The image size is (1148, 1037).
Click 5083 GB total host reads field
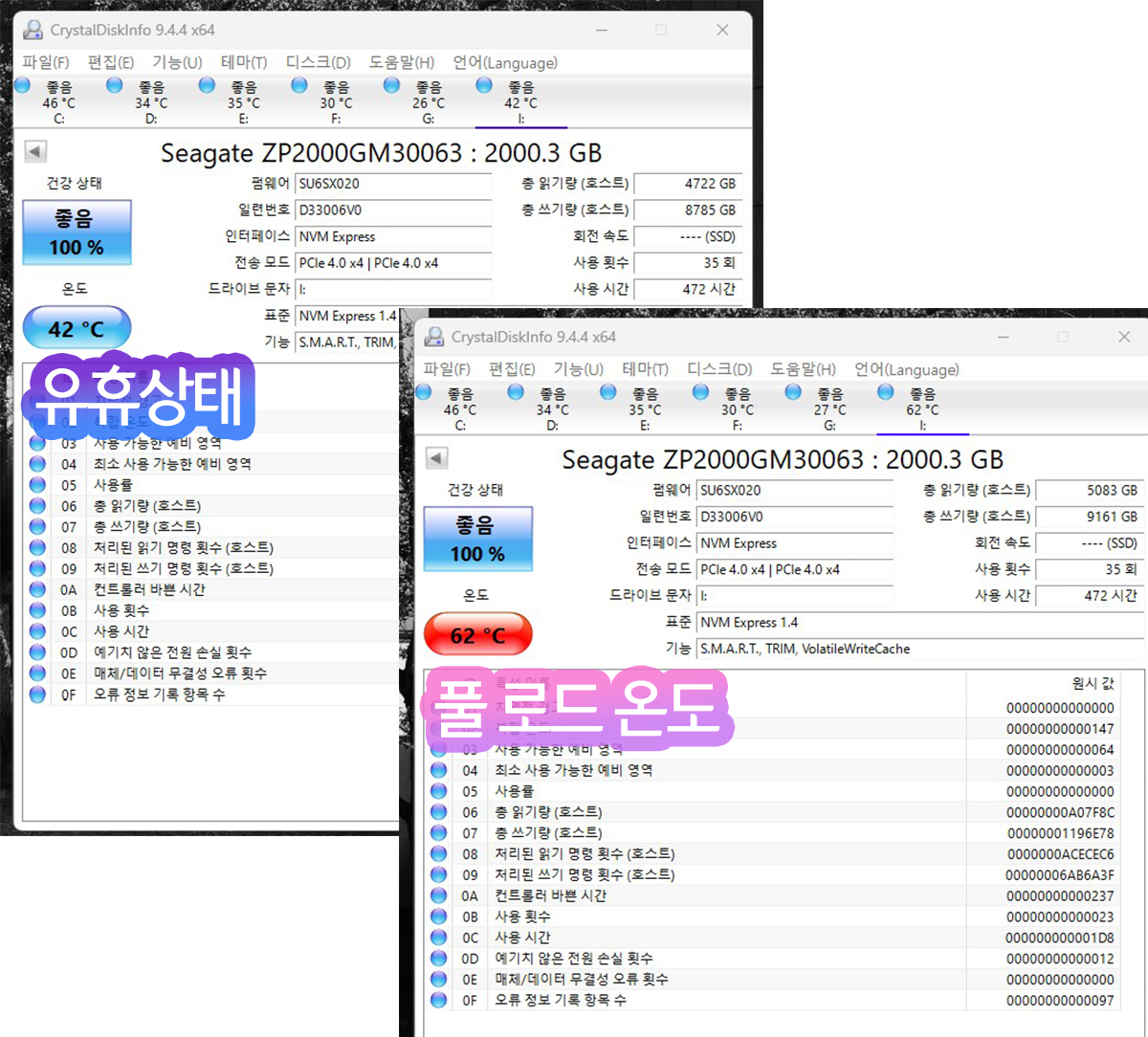1089,490
